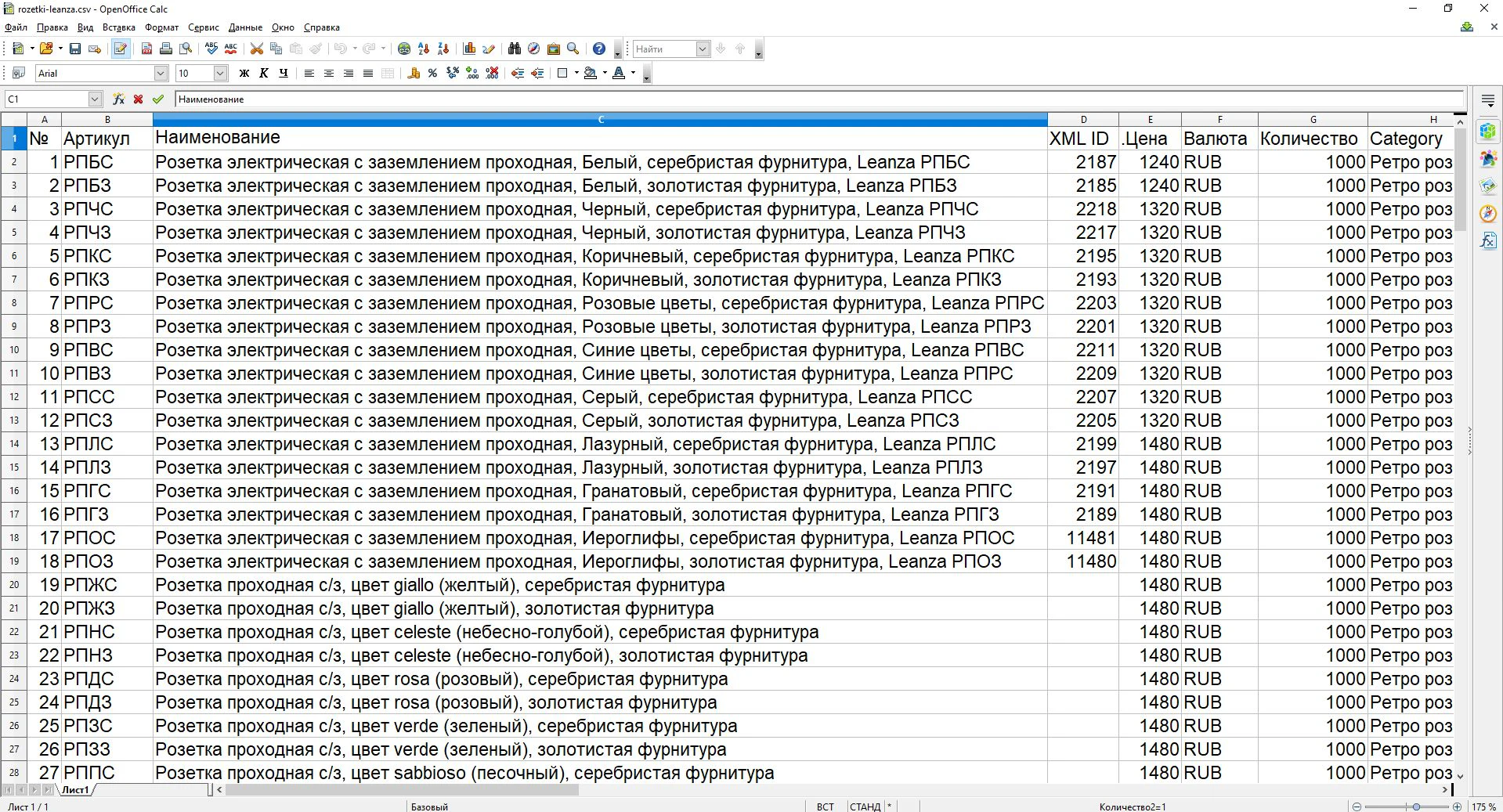Open the Gallery icon in toolbar
1503x812 pixels.
554,49
